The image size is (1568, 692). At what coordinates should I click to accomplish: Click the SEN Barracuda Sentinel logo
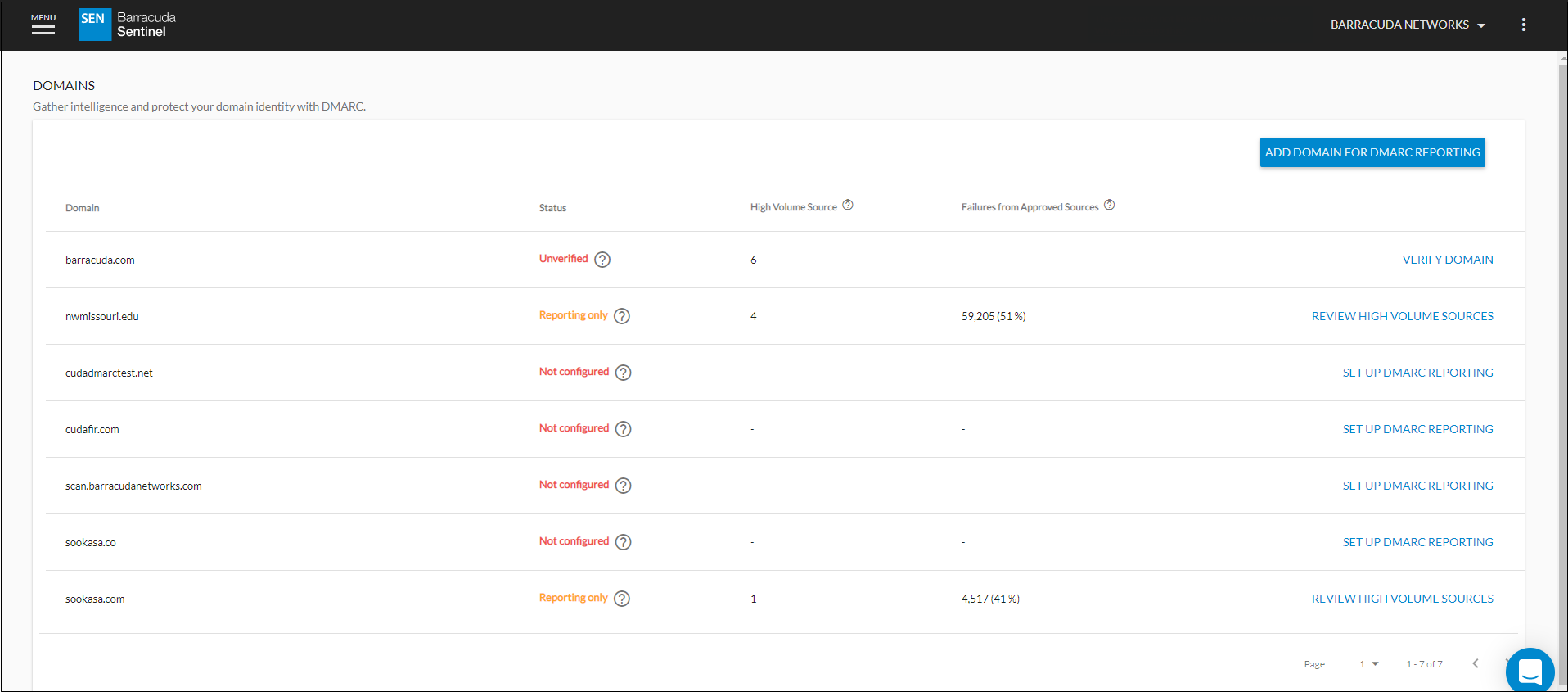128,25
